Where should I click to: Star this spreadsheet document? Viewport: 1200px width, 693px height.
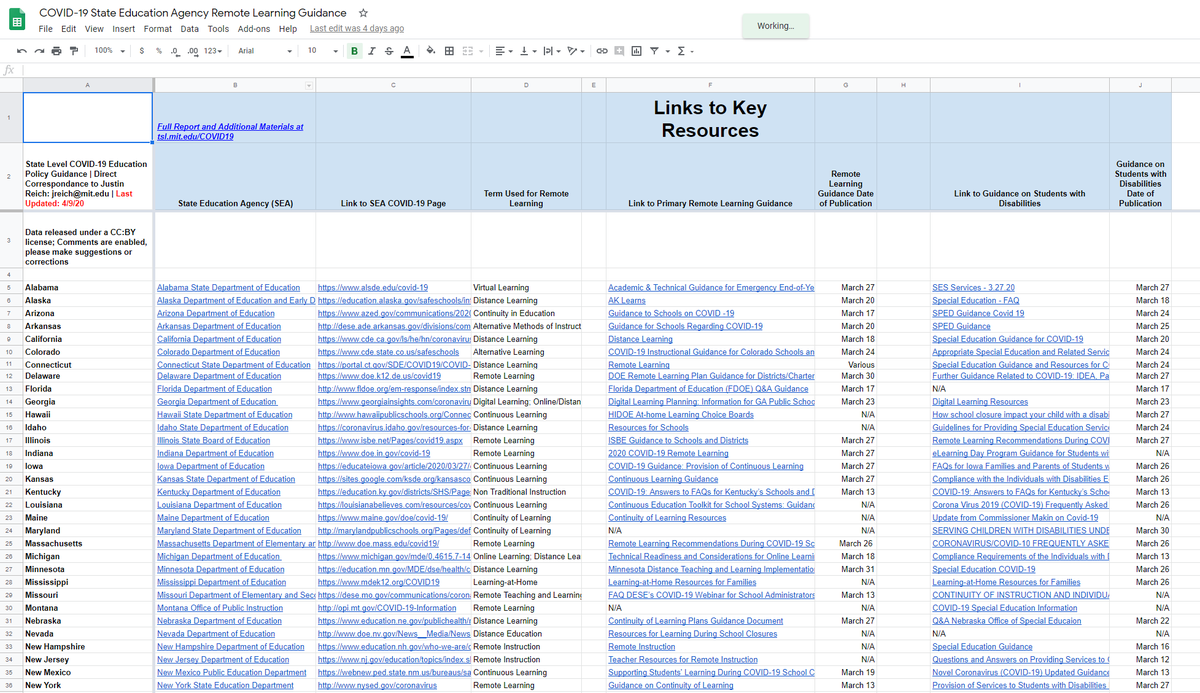(x=362, y=13)
